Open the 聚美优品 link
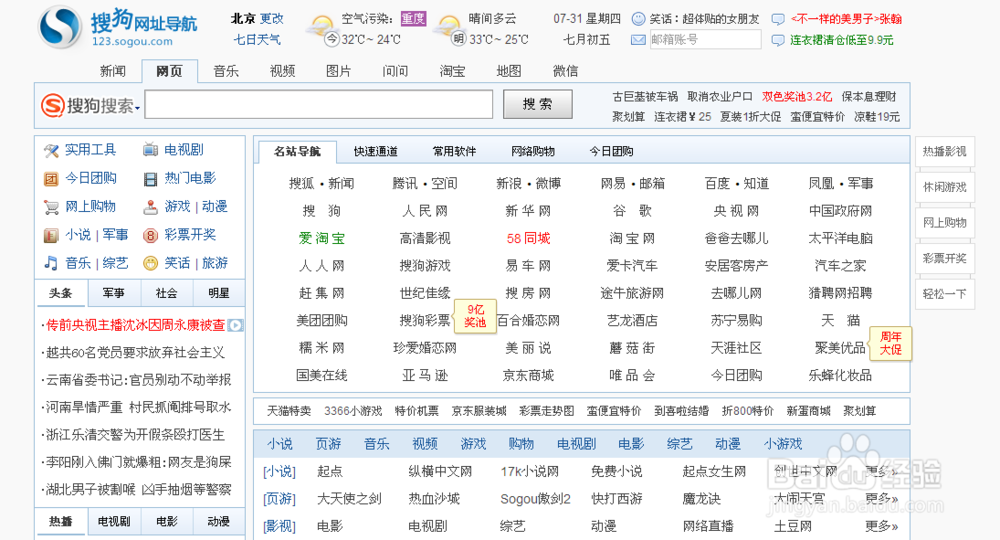This screenshot has width=1000, height=540. coord(840,348)
